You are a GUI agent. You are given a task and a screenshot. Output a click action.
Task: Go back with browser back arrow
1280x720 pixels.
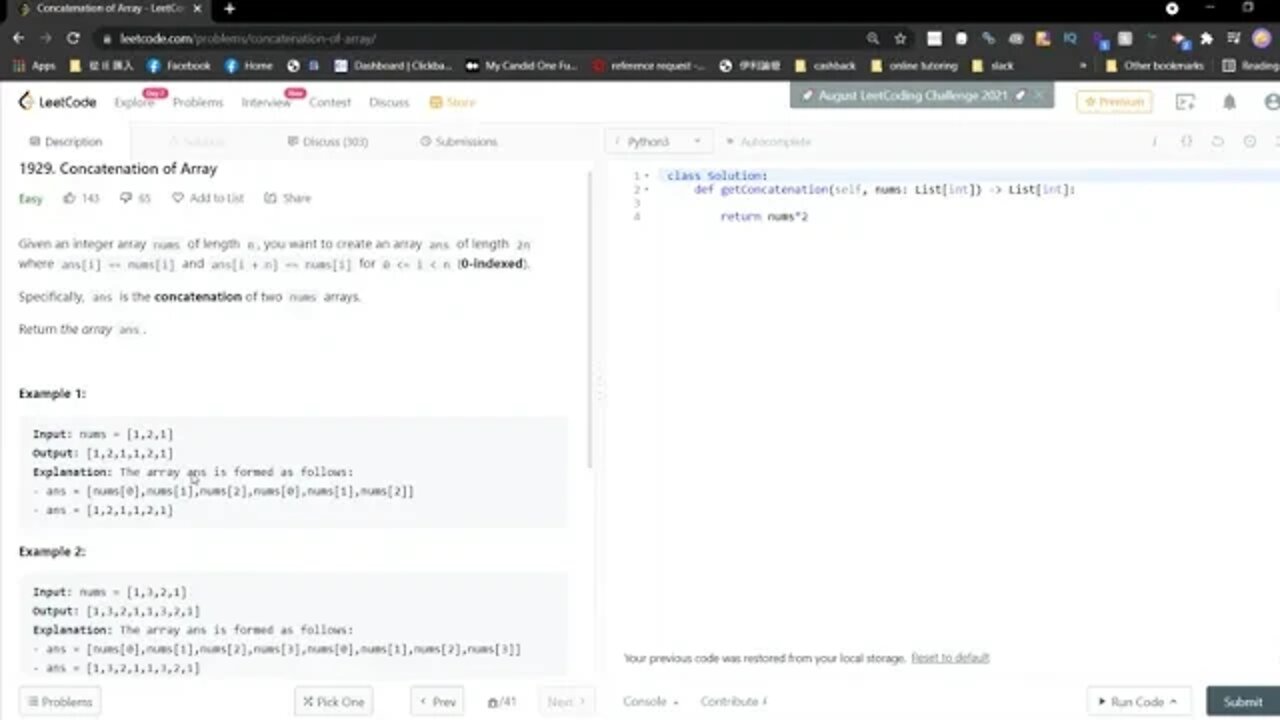[x=18, y=38]
